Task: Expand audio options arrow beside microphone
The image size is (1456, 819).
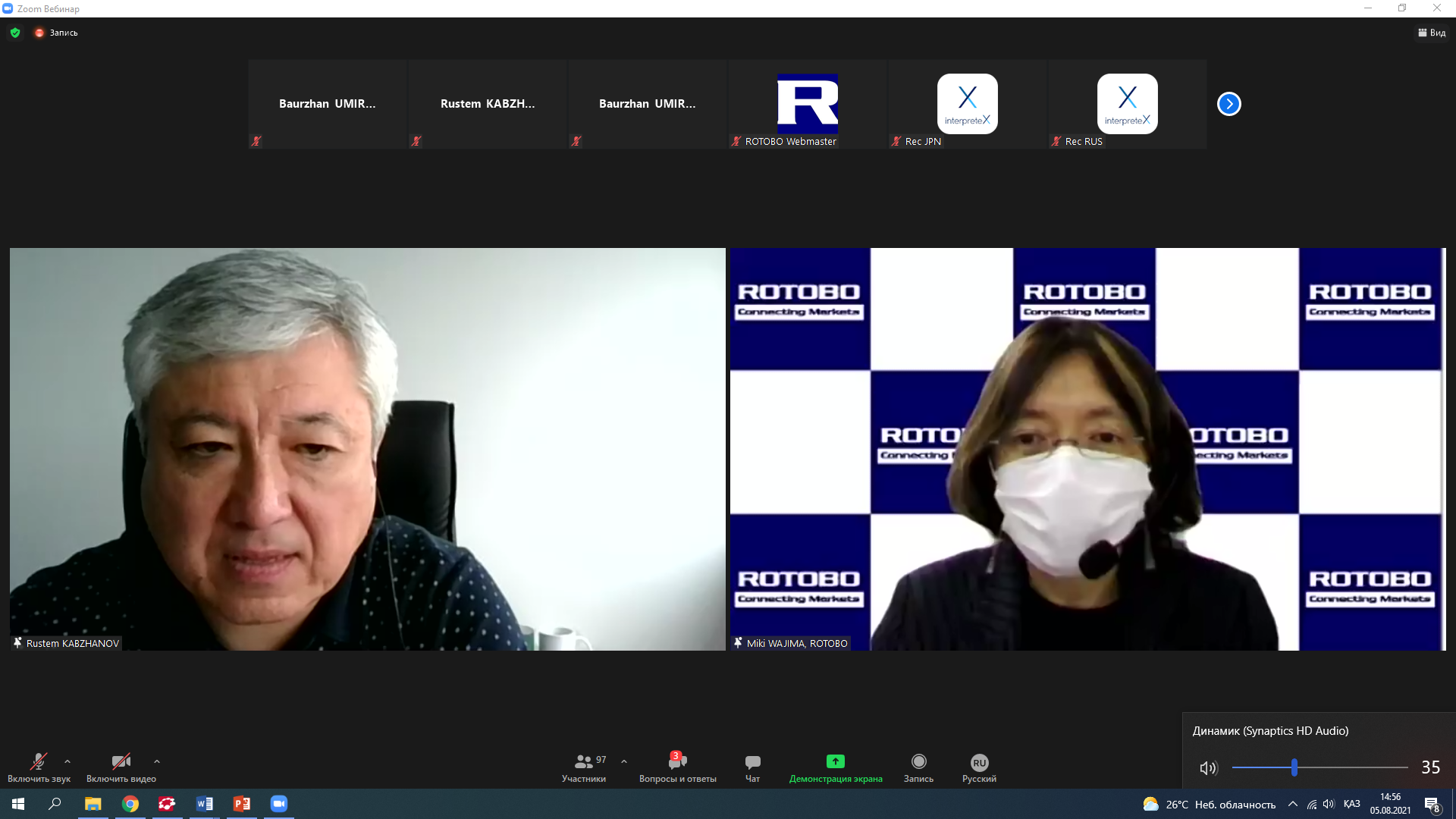Action: [x=67, y=761]
